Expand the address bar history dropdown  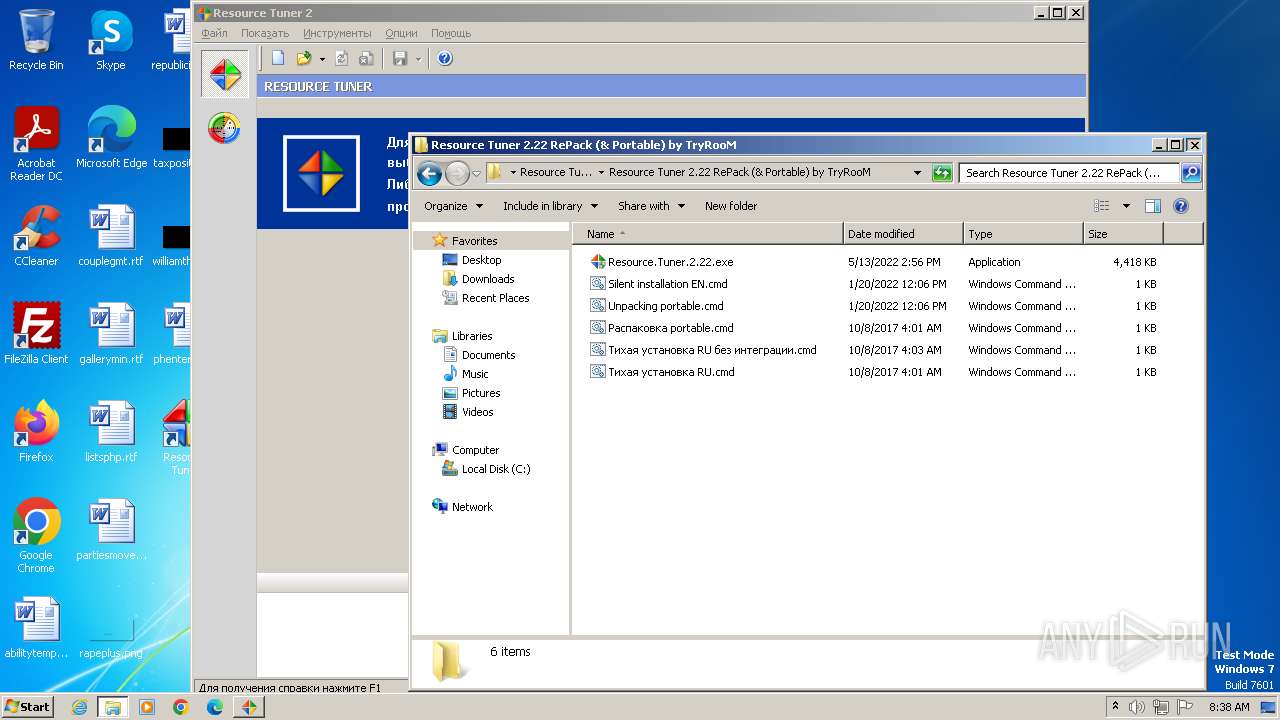[x=917, y=173]
